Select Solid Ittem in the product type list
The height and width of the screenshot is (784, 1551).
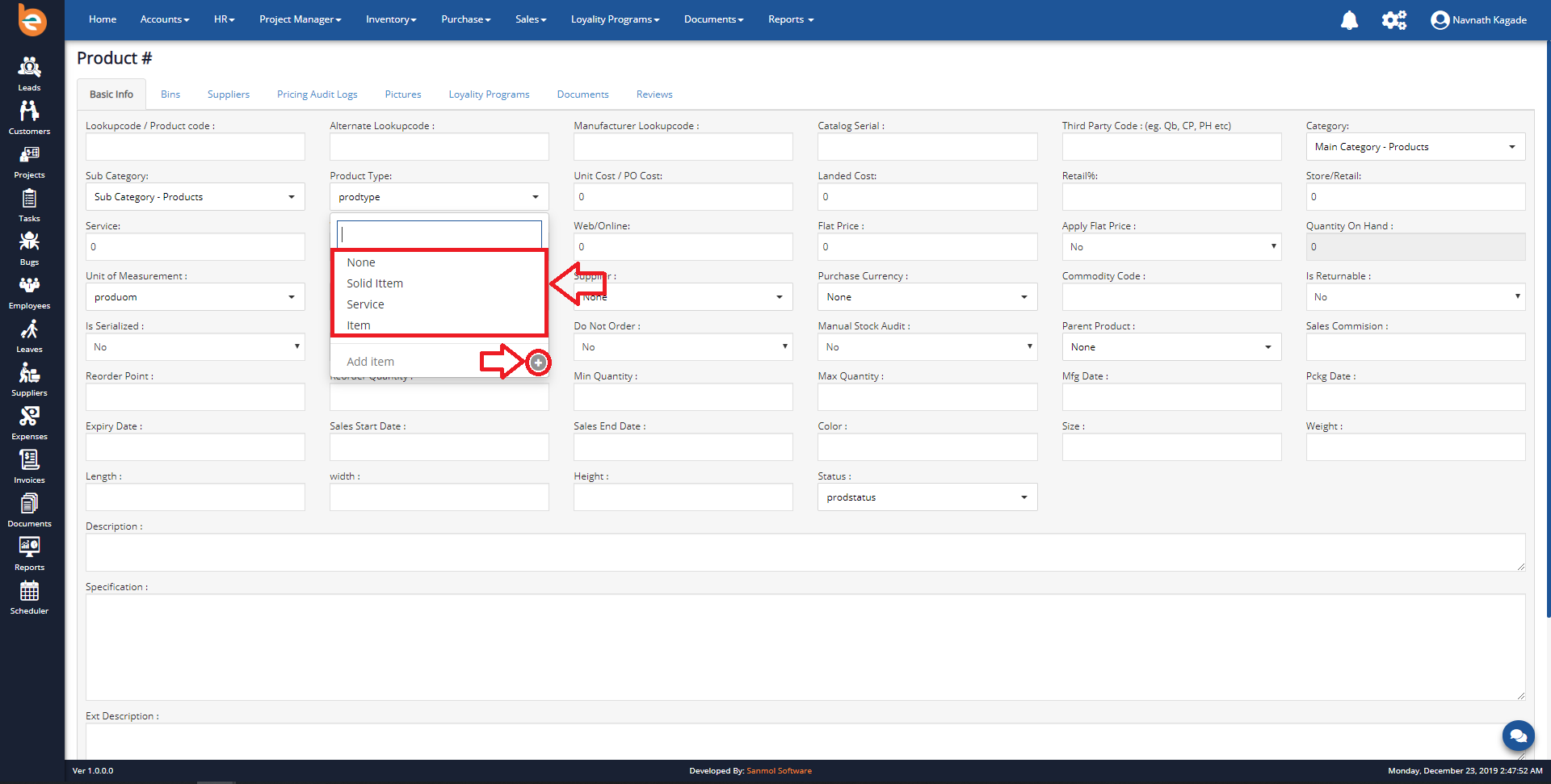tap(439, 283)
